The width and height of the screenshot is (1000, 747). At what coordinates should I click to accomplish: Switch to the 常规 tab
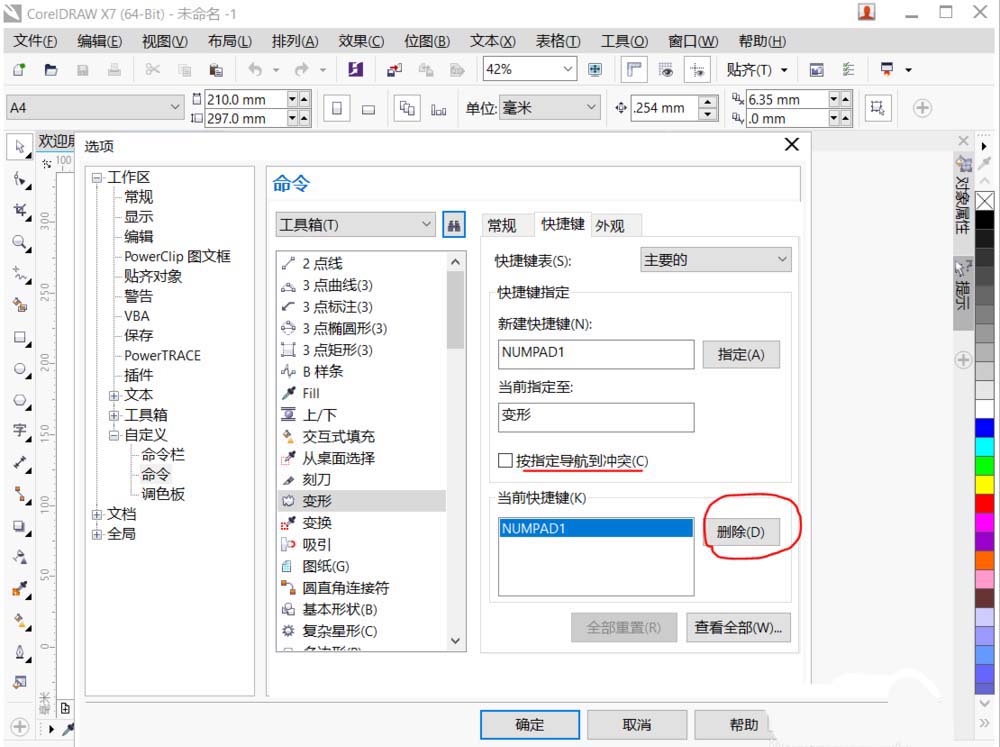click(x=501, y=225)
